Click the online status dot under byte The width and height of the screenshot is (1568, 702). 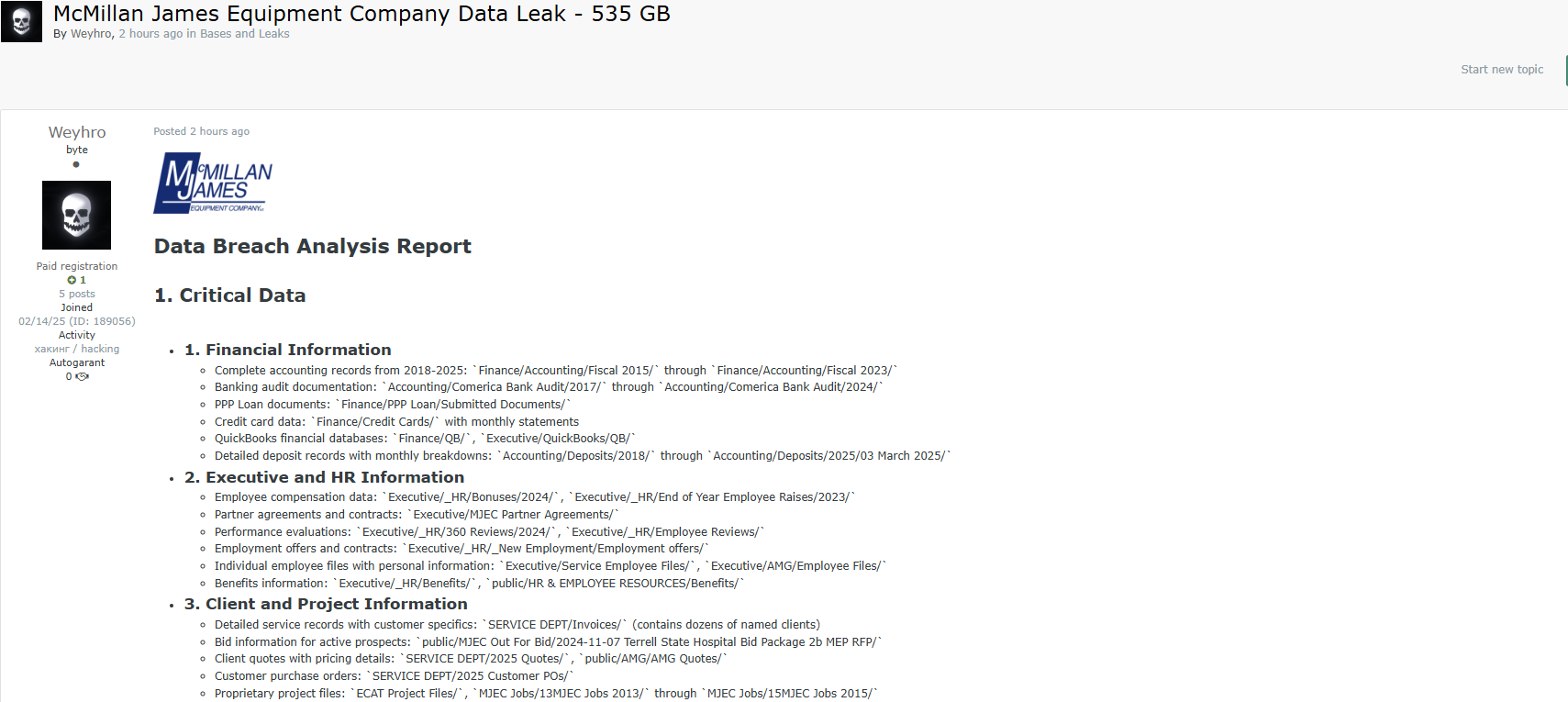click(x=76, y=164)
